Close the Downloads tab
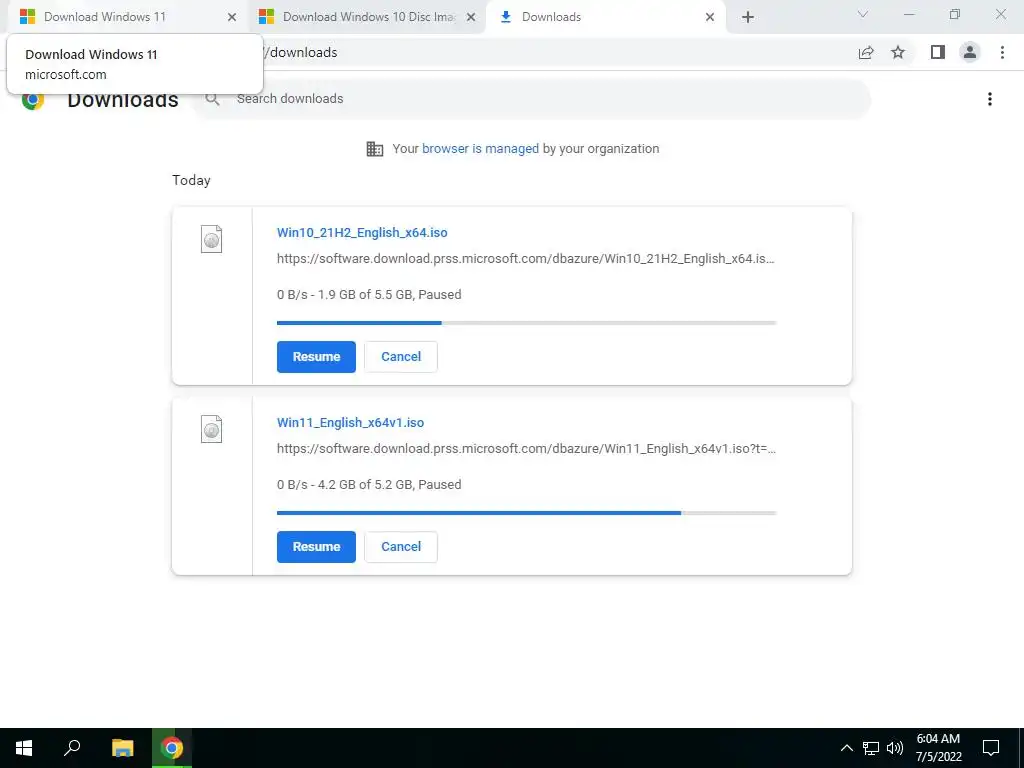Screen dimensions: 1024x768 (x=710, y=18)
